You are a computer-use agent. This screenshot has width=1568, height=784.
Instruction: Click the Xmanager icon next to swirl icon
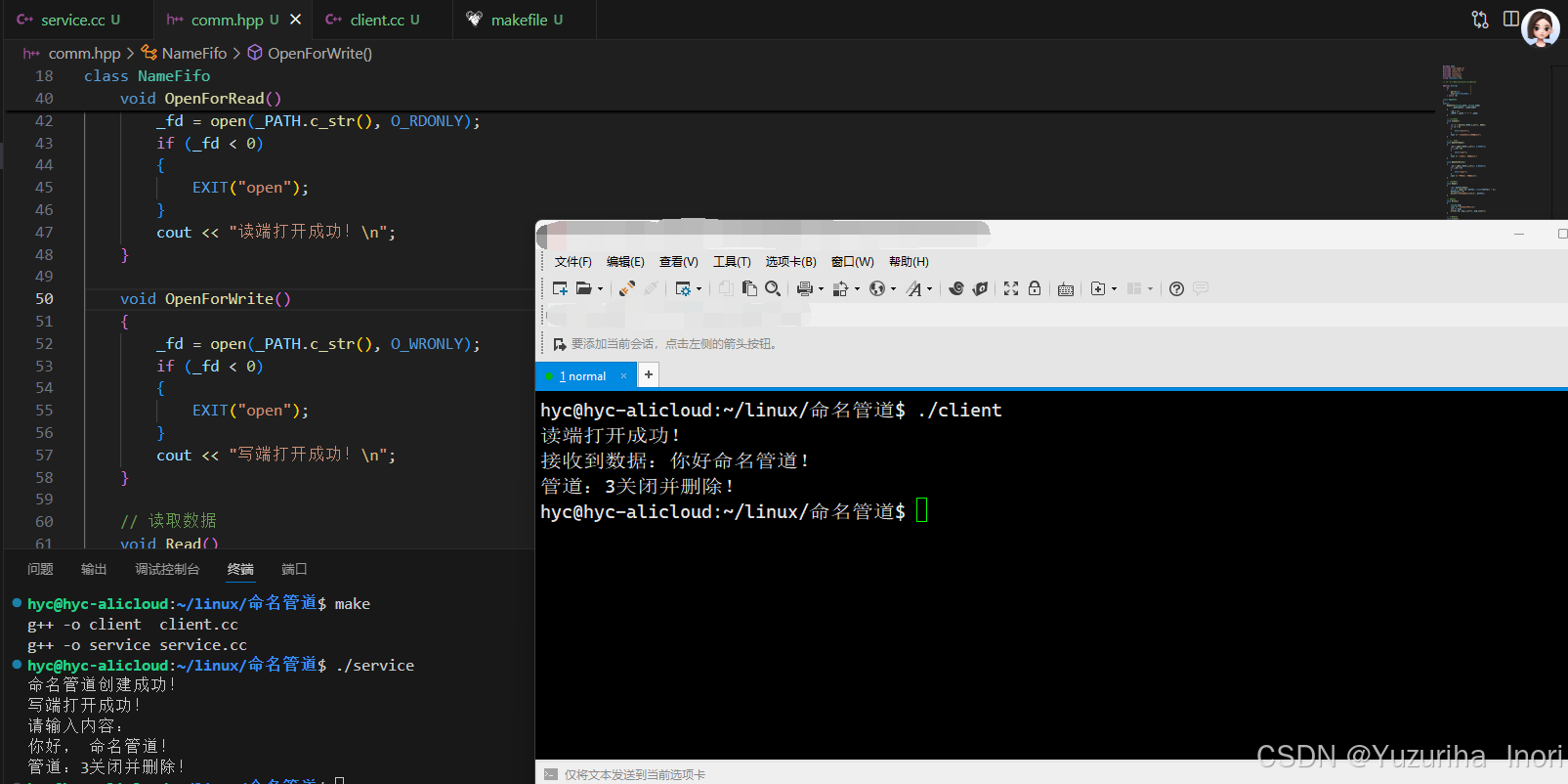tap(980, 288)
